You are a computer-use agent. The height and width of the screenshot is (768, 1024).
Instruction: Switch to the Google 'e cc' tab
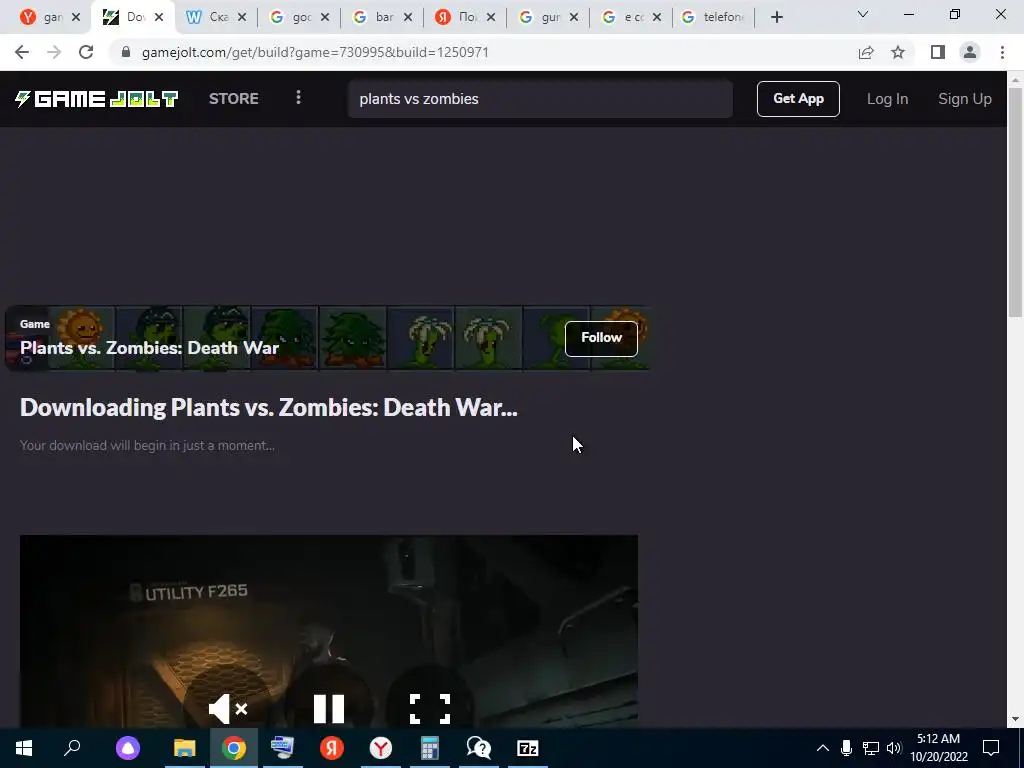click(x=622, y=17)
